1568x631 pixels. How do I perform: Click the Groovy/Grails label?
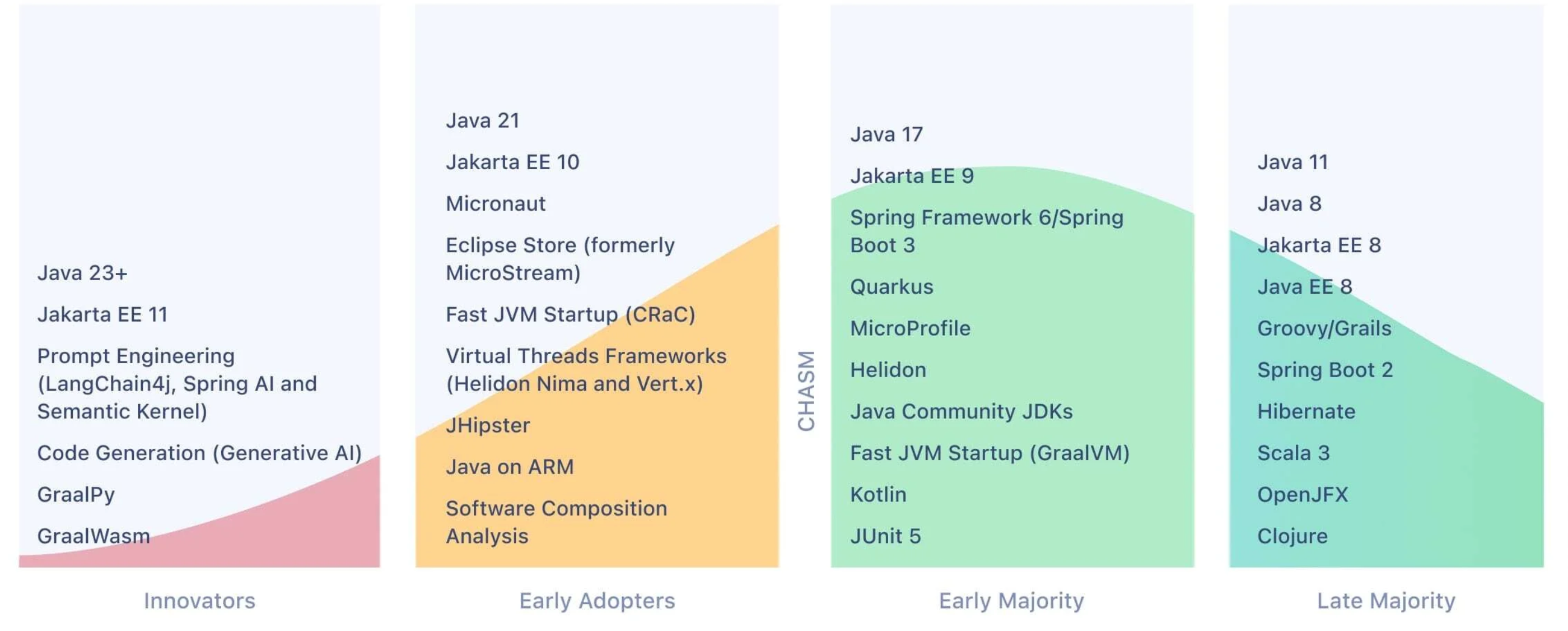[x=1324, y=328]
